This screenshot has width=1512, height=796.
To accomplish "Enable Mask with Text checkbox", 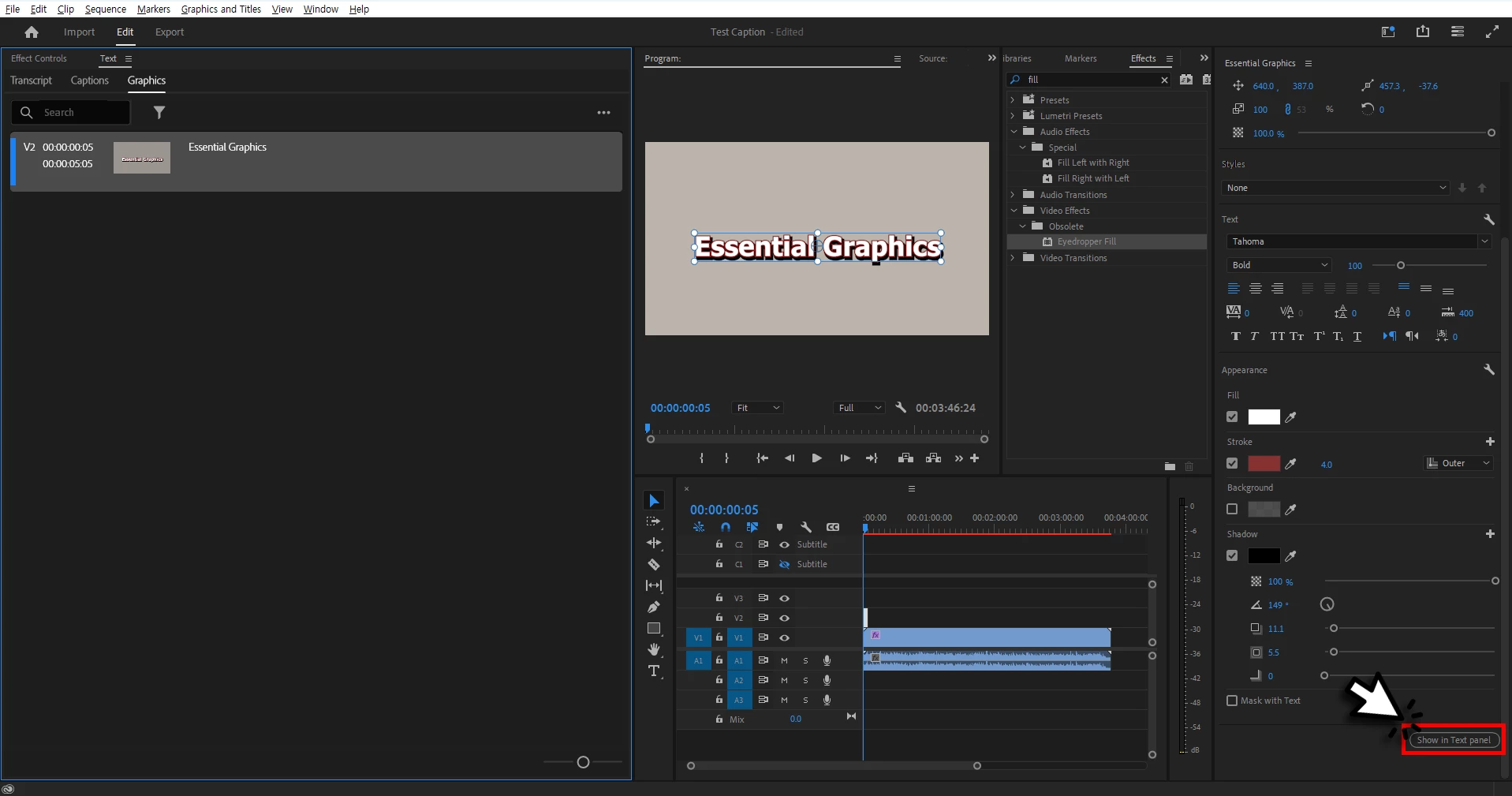I will [1232, 701].
